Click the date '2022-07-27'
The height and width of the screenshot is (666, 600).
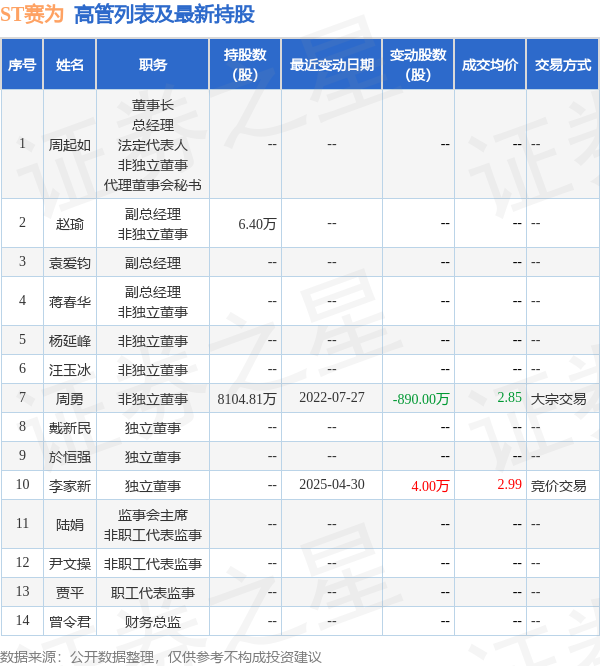pyautogui.click(x=332, y=398)
